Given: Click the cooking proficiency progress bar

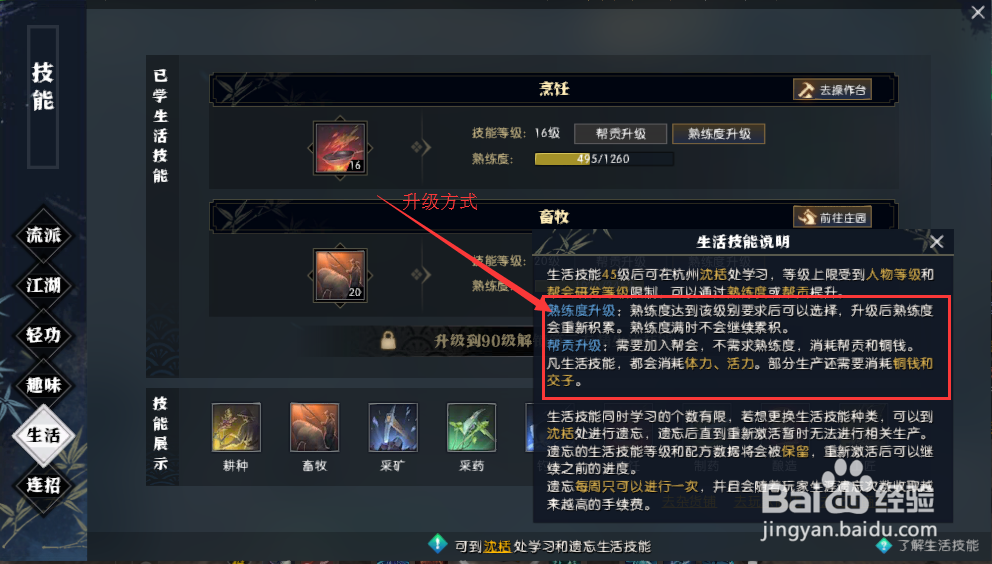Looking at the screenshot, I should 604,159.
